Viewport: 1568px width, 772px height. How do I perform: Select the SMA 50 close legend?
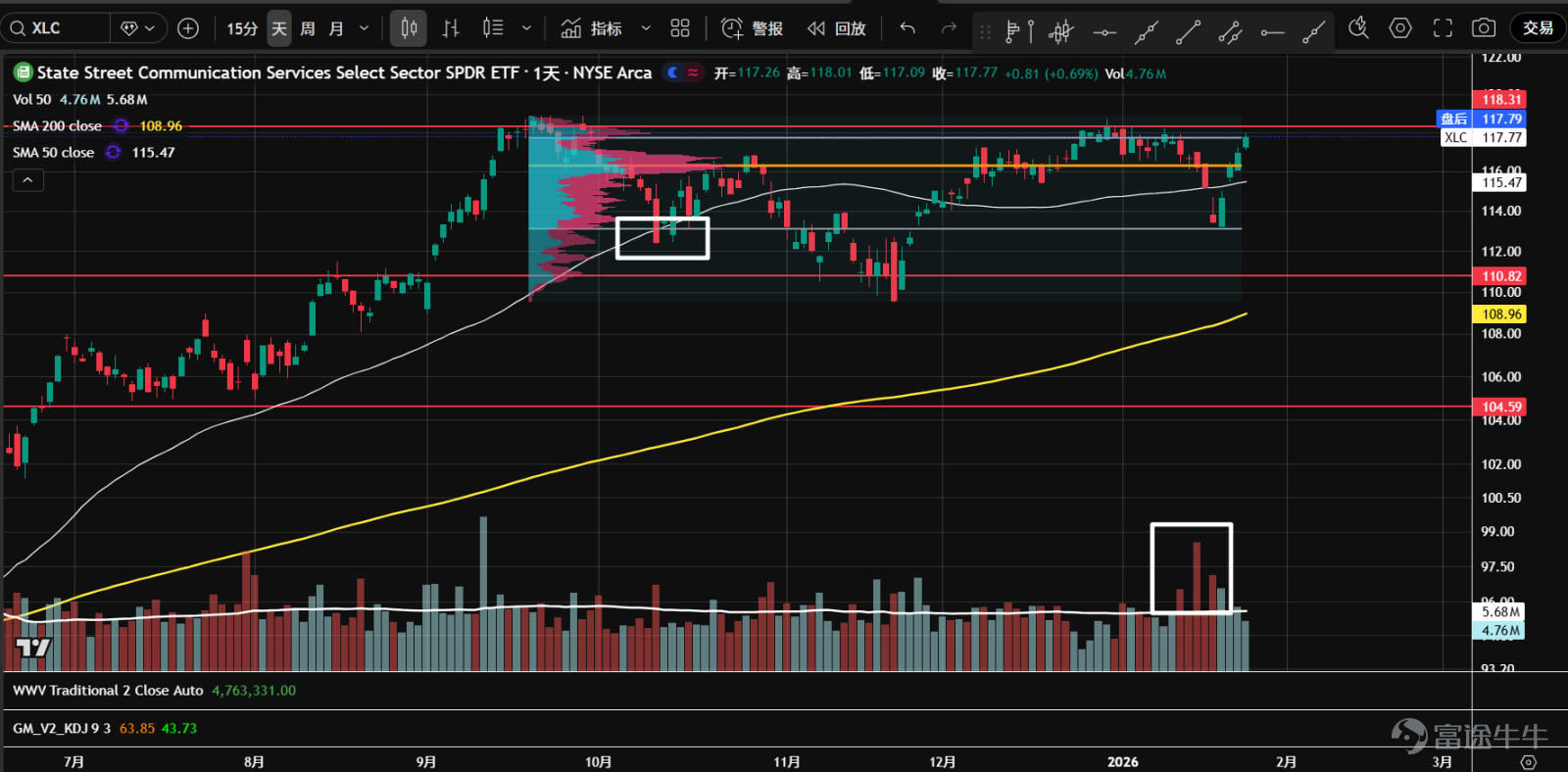click(x=53, y=152)
